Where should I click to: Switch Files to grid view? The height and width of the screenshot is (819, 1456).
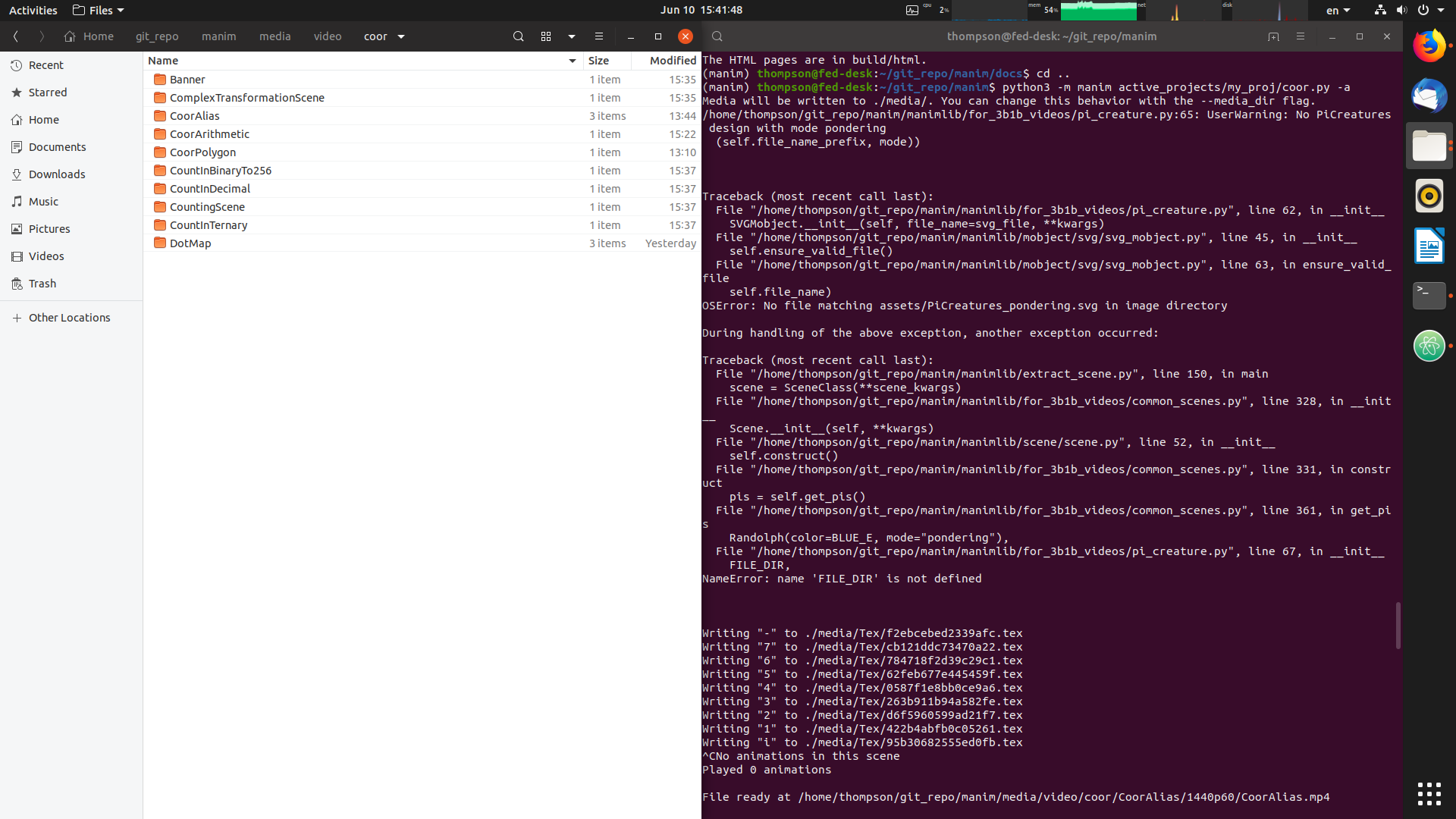point(546,36)
